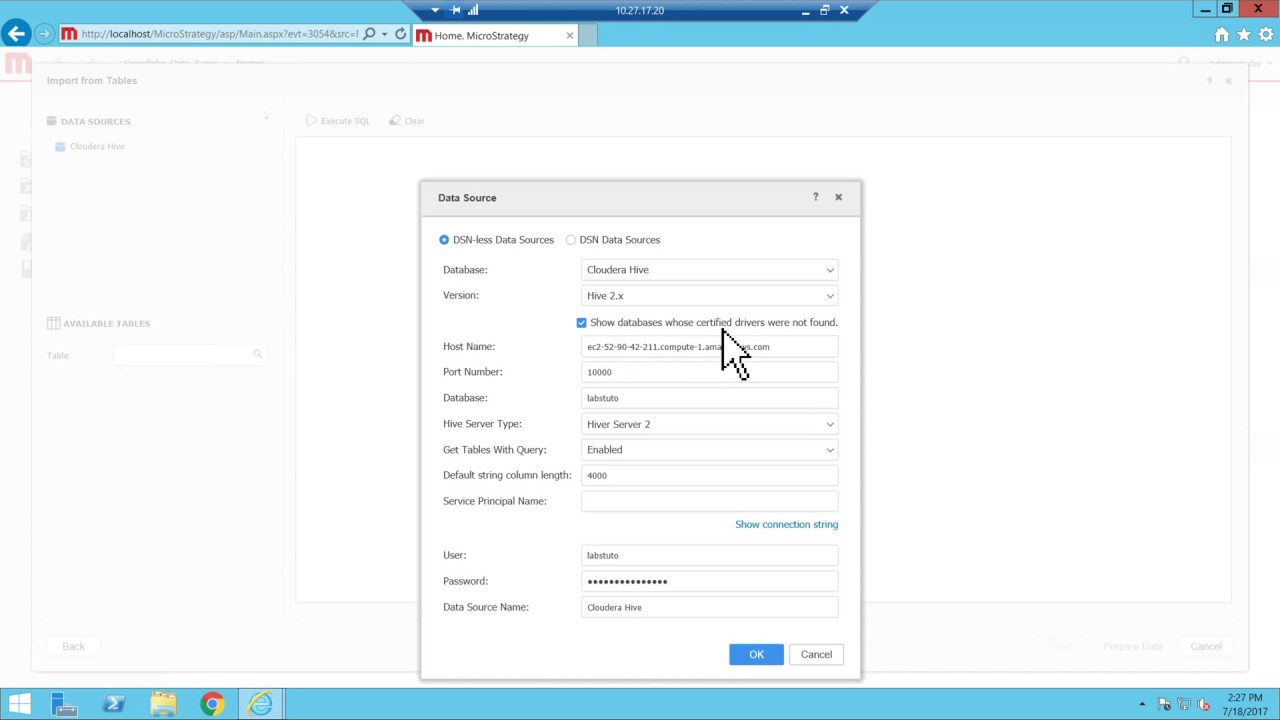Viewport: 1280px width, 720px height.
Task: Select DSN Data Sources radio button
Action: tap(571, 240)
